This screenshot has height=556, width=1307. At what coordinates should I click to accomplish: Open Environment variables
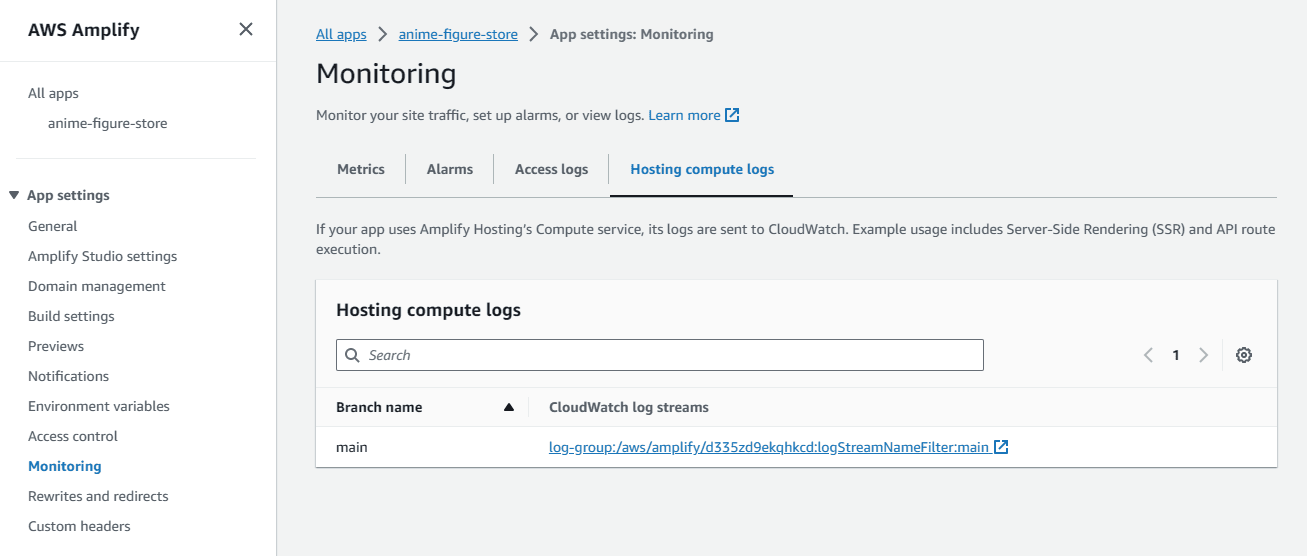point(99,406)
